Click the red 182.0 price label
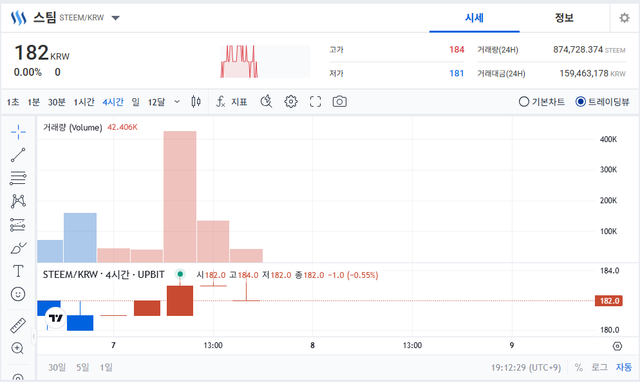 [609, 301]
